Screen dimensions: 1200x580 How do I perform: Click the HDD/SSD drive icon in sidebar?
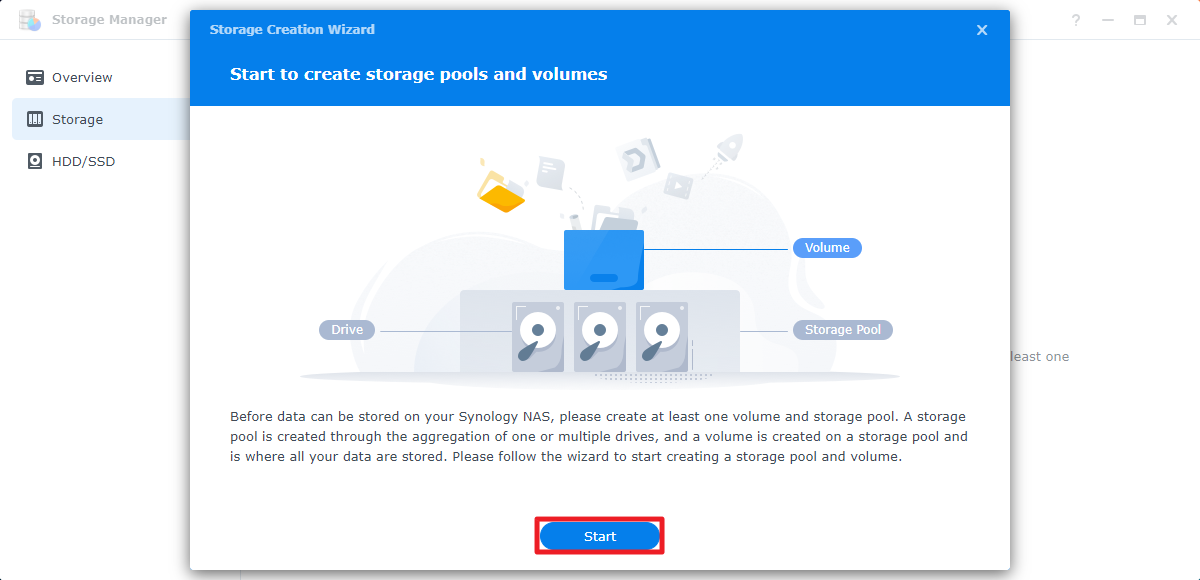click(35, 161)
